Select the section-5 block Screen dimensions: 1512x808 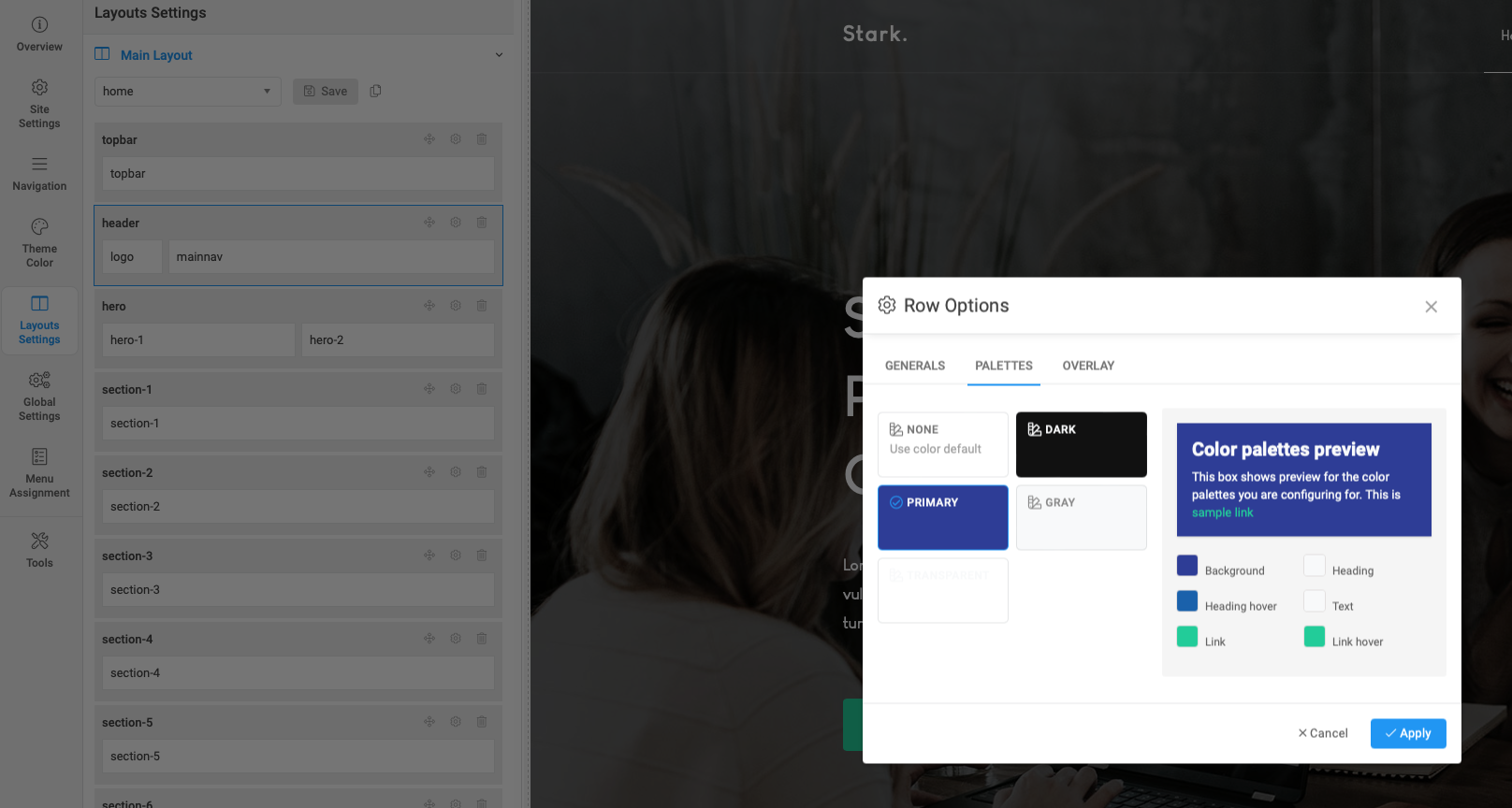(298, 757)
